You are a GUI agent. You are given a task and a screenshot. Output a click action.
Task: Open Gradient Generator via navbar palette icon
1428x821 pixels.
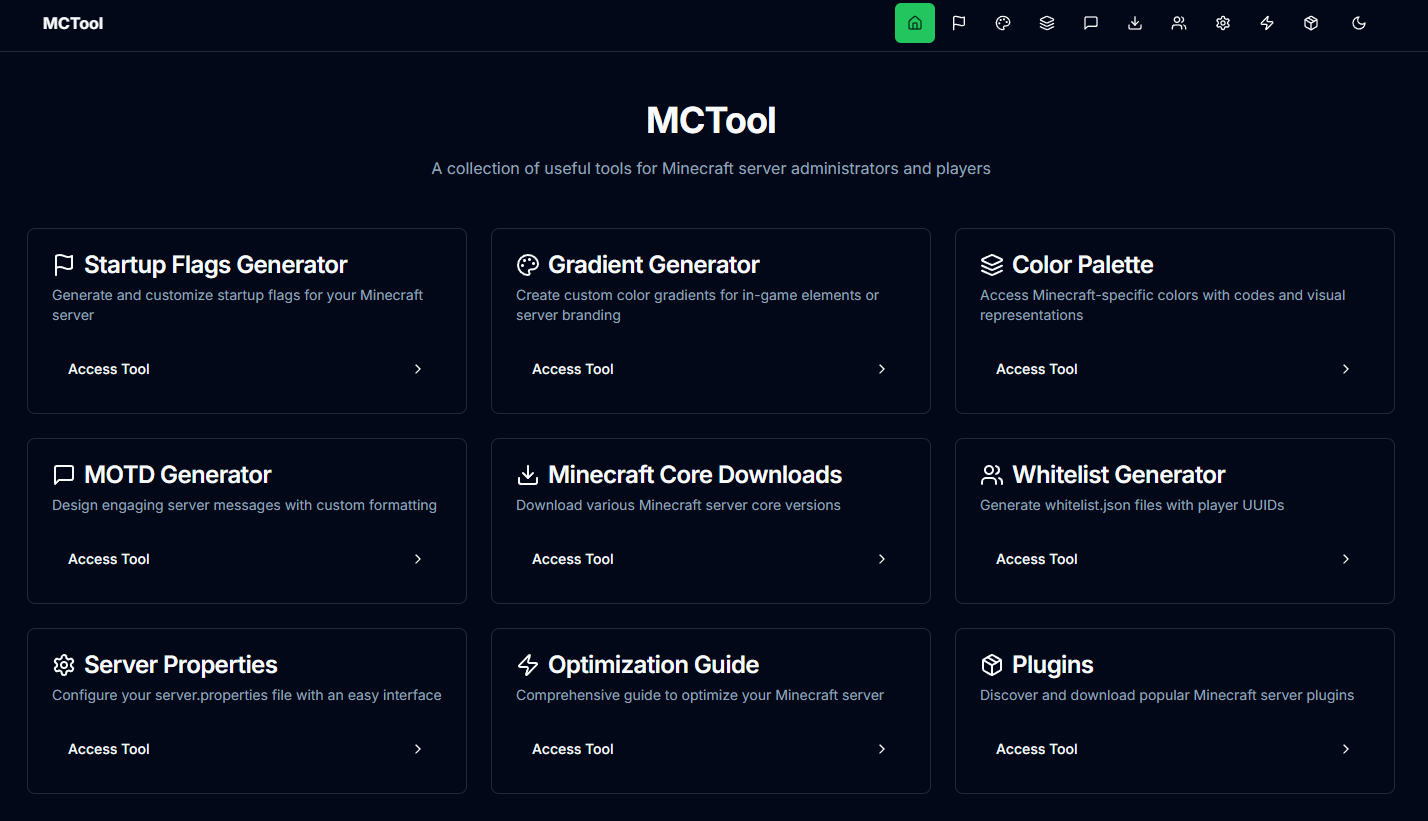point(1003,23)
